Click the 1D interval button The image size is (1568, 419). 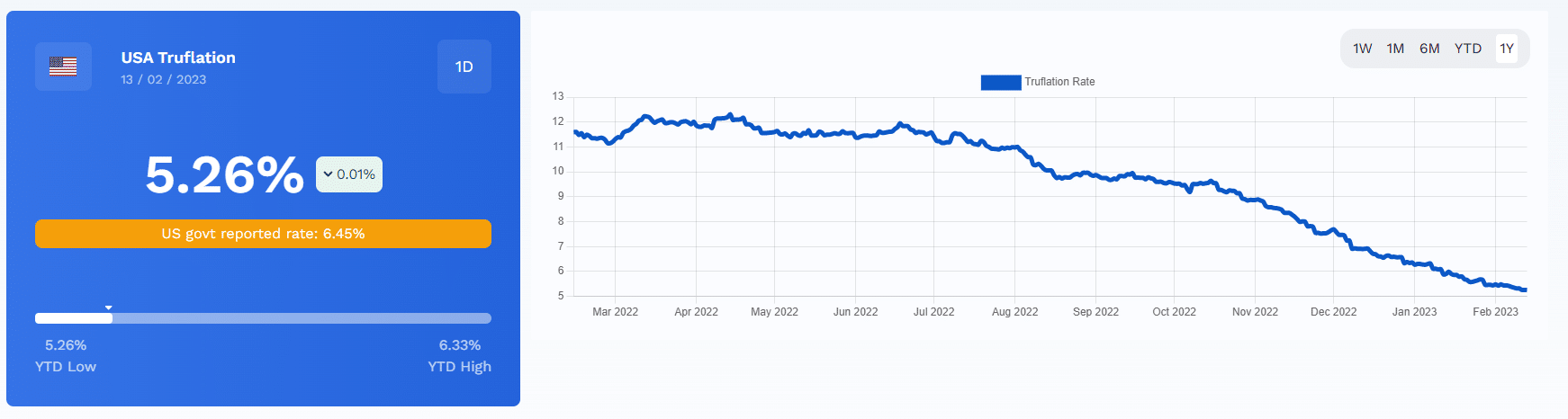pyautogui.click(x=464, y=67)
